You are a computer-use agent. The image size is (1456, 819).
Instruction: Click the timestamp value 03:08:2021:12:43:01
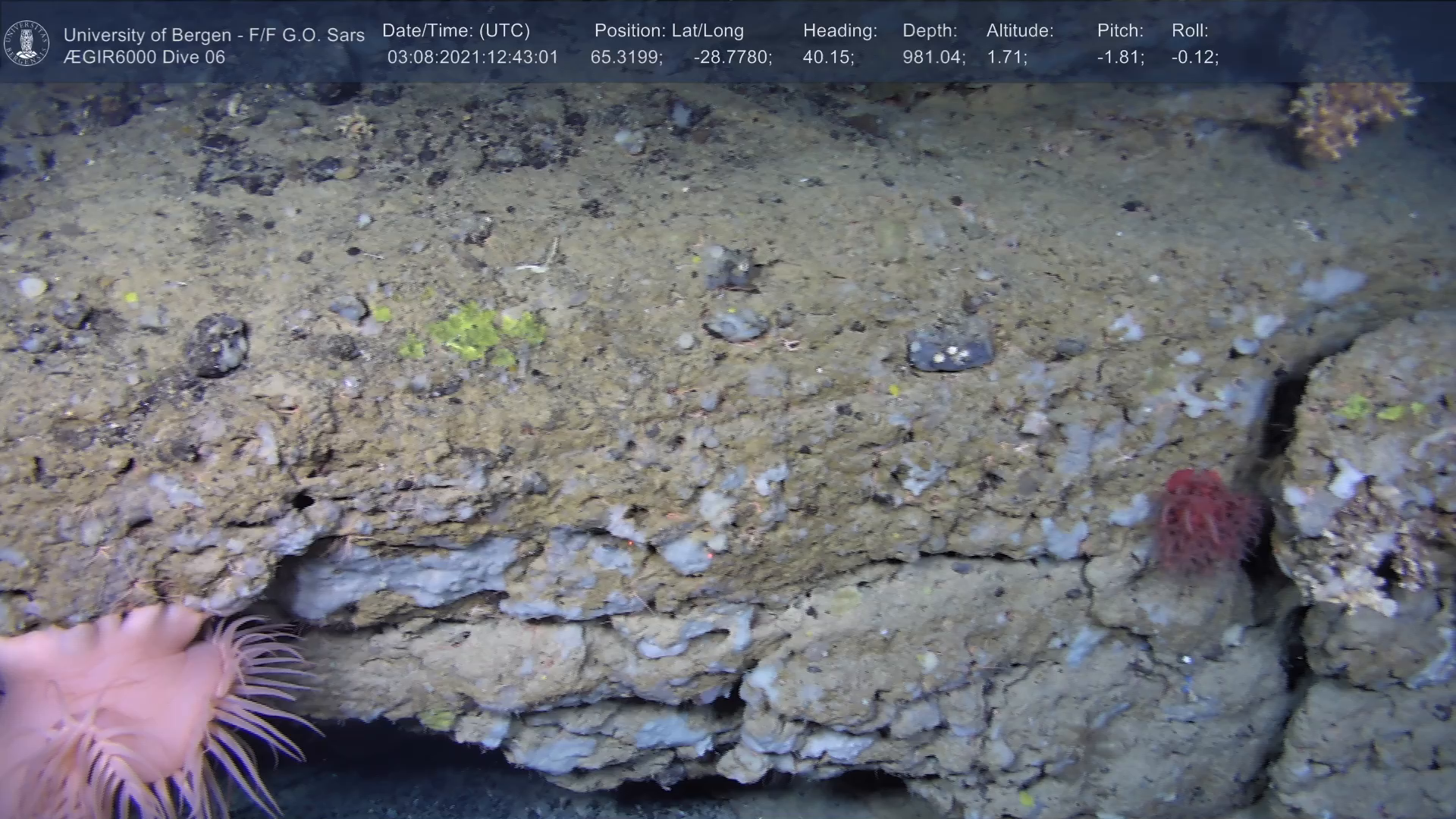click(x=472, y=58)
